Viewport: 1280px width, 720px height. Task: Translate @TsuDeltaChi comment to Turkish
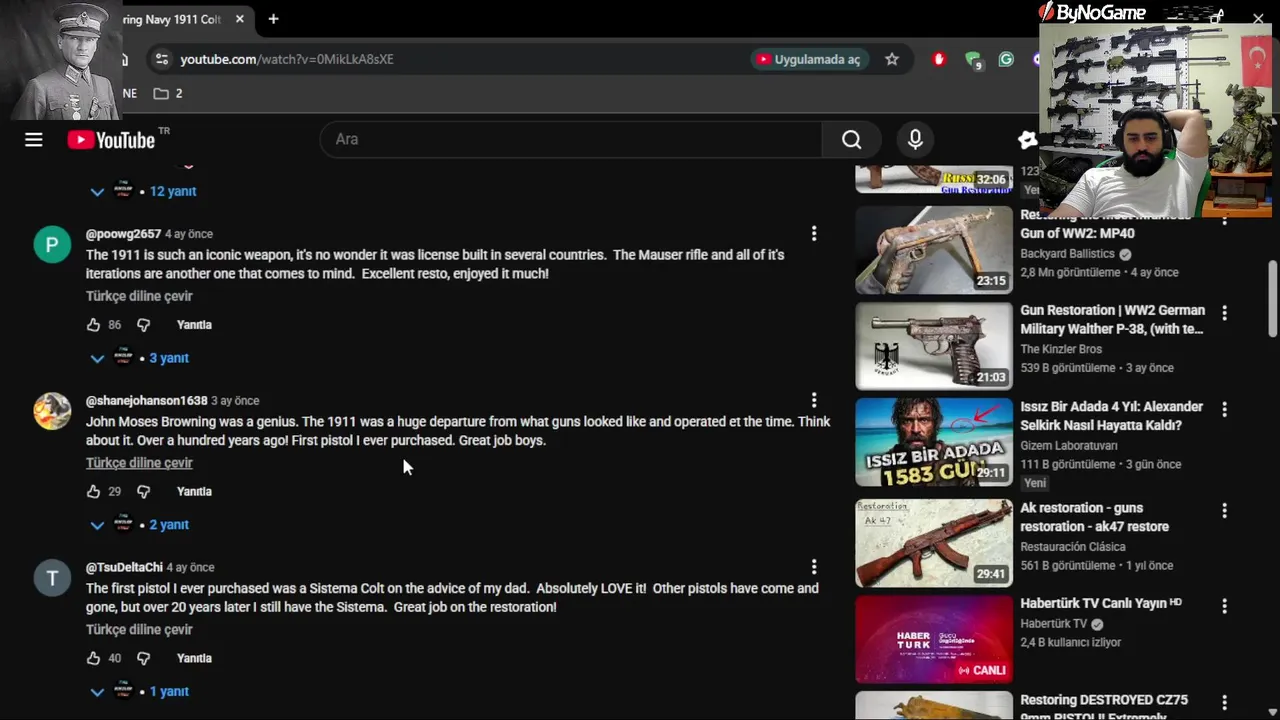(x=139, y=630)
